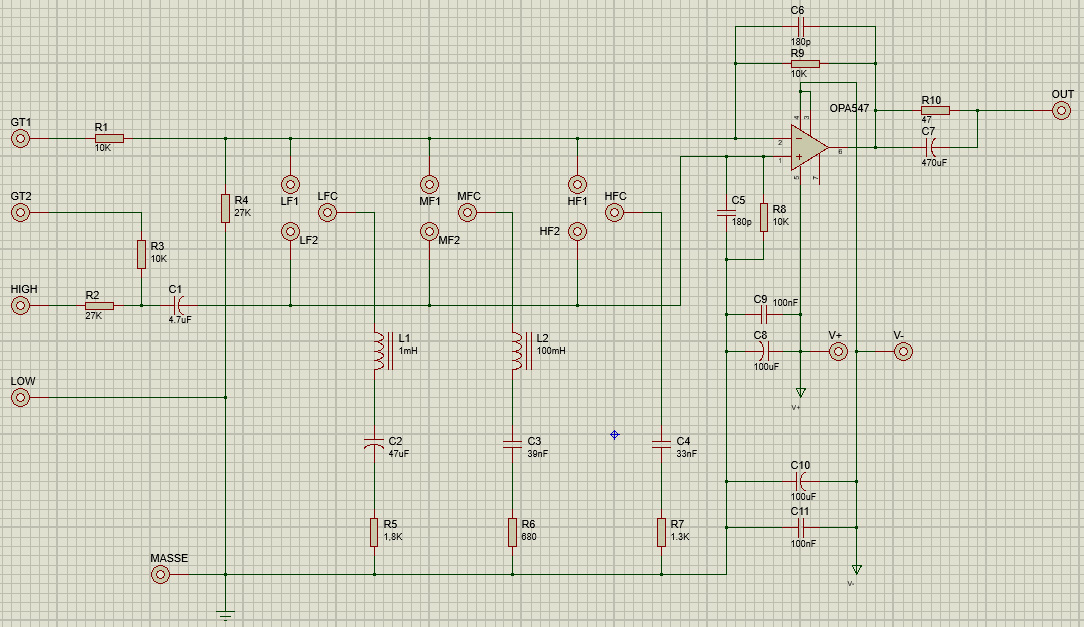Viewport: 1084px width, 627px height.
Task: Select the V+ supply terminal
Action: tap(838, 352)
